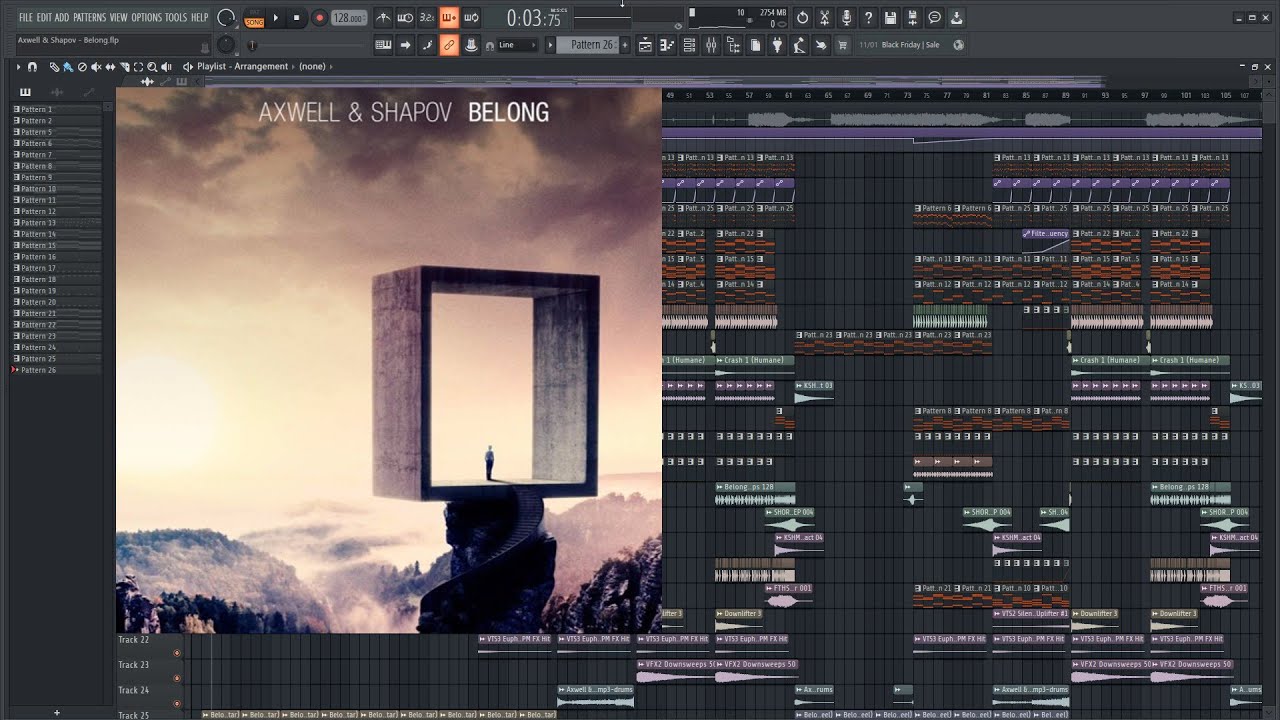1280x720 pixels.
Task: Click the audio editor scissors icon
Action: 824,18
